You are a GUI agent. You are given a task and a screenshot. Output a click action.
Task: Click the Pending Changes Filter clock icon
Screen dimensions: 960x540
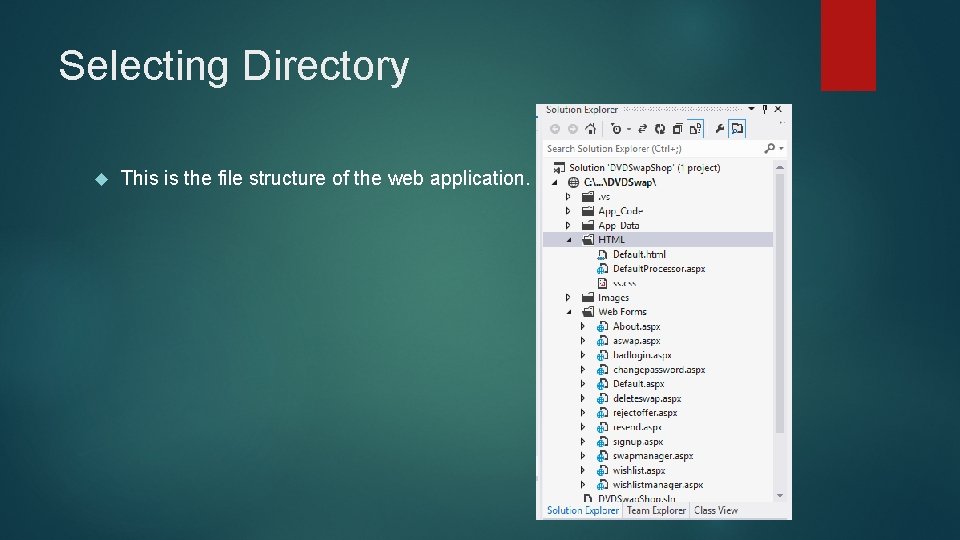pos(616,129)
